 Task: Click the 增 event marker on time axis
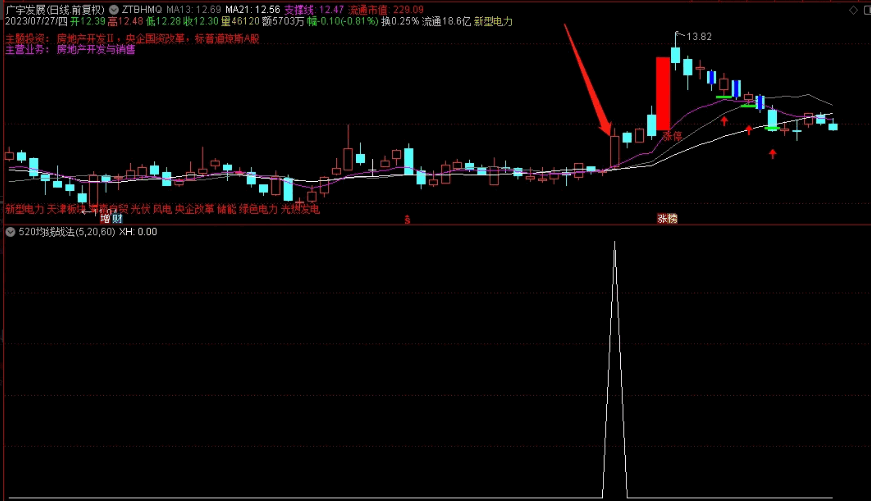coord(106,219)
